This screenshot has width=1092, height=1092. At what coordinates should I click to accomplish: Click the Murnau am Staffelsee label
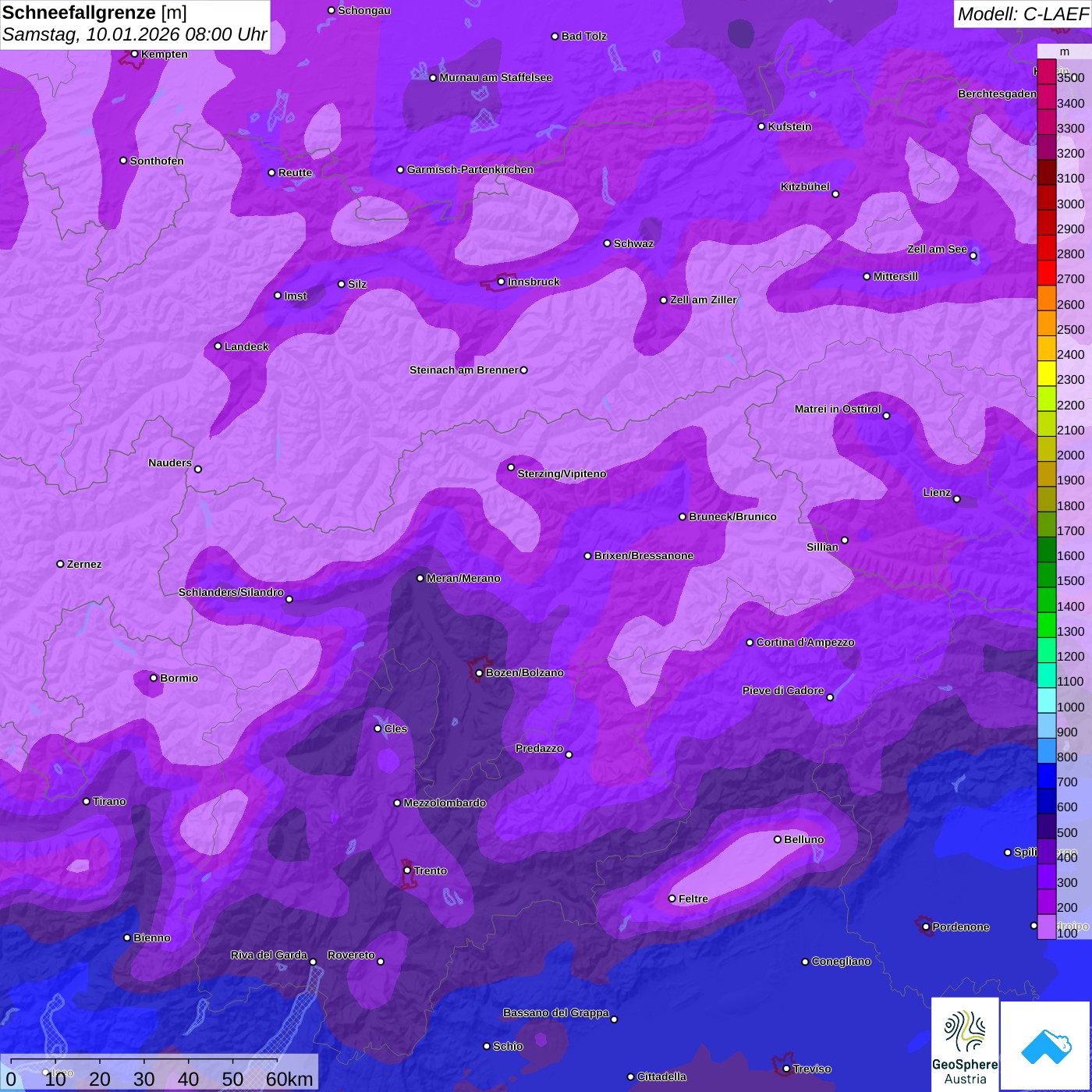click(495, 77)
